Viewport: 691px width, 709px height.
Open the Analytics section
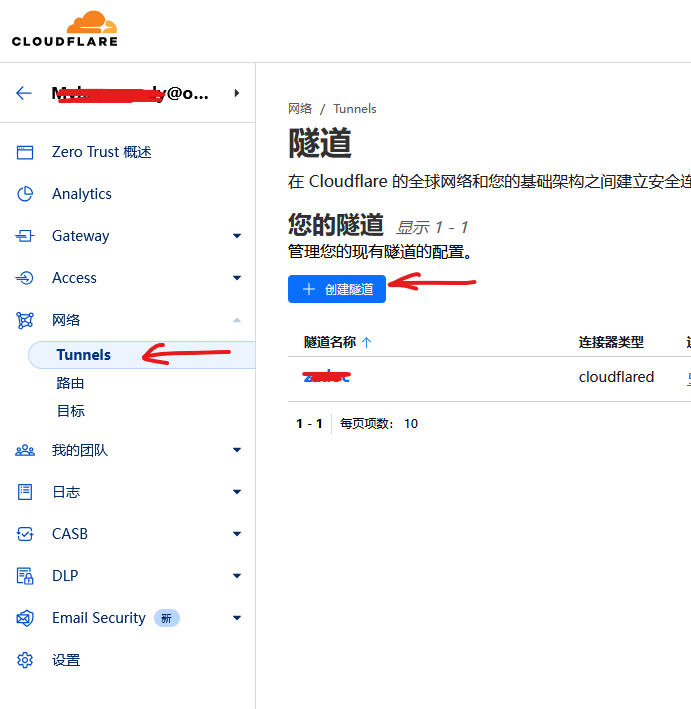82,194
